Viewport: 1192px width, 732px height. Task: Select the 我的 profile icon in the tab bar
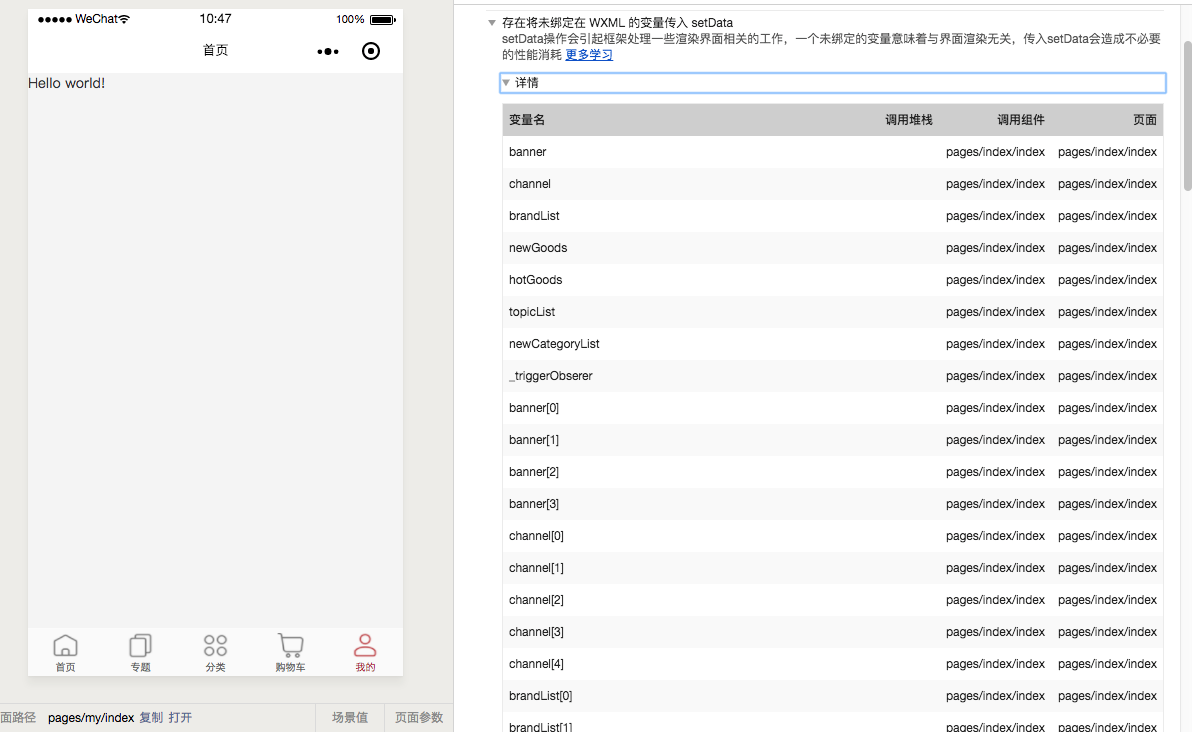(x=365, y=645)
